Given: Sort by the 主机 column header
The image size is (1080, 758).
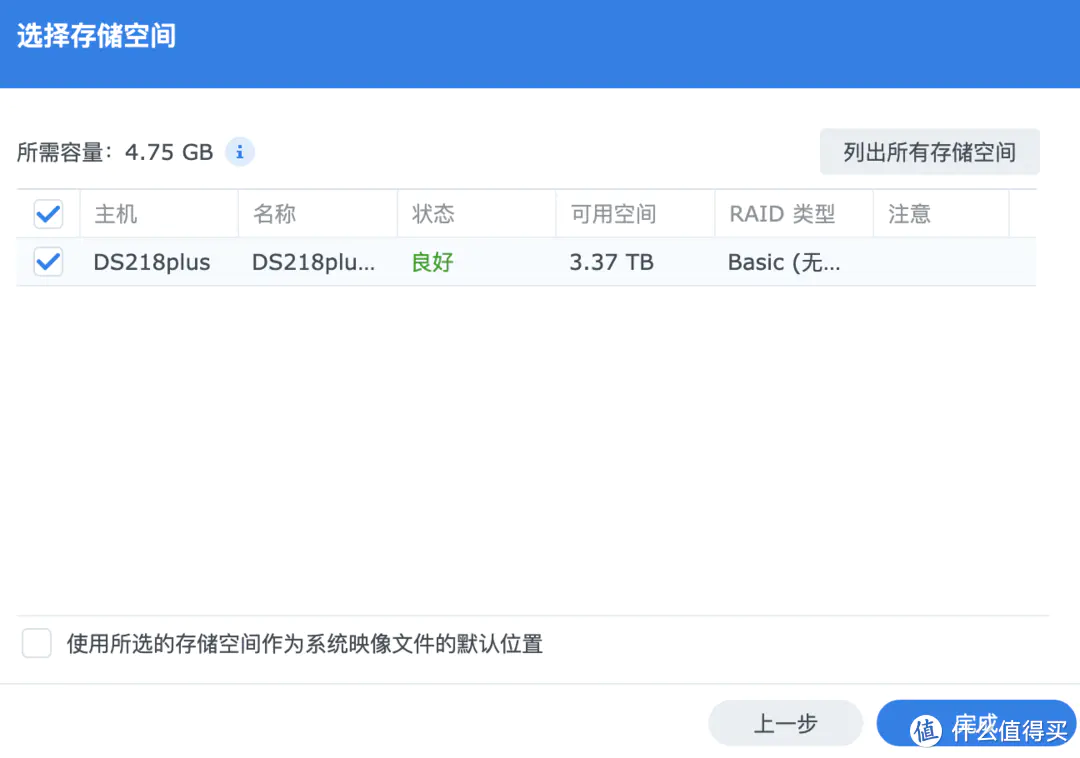Looking at the screenshot, I should 116,214.
